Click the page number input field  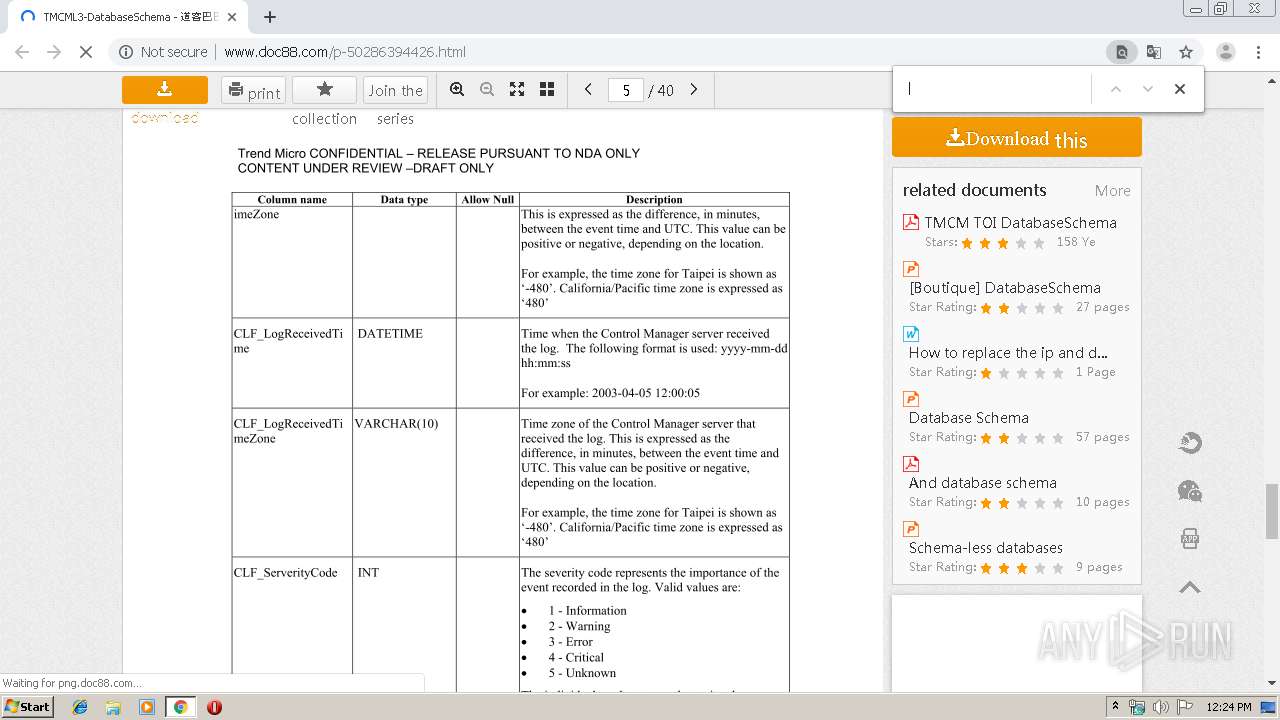point(626,91)
